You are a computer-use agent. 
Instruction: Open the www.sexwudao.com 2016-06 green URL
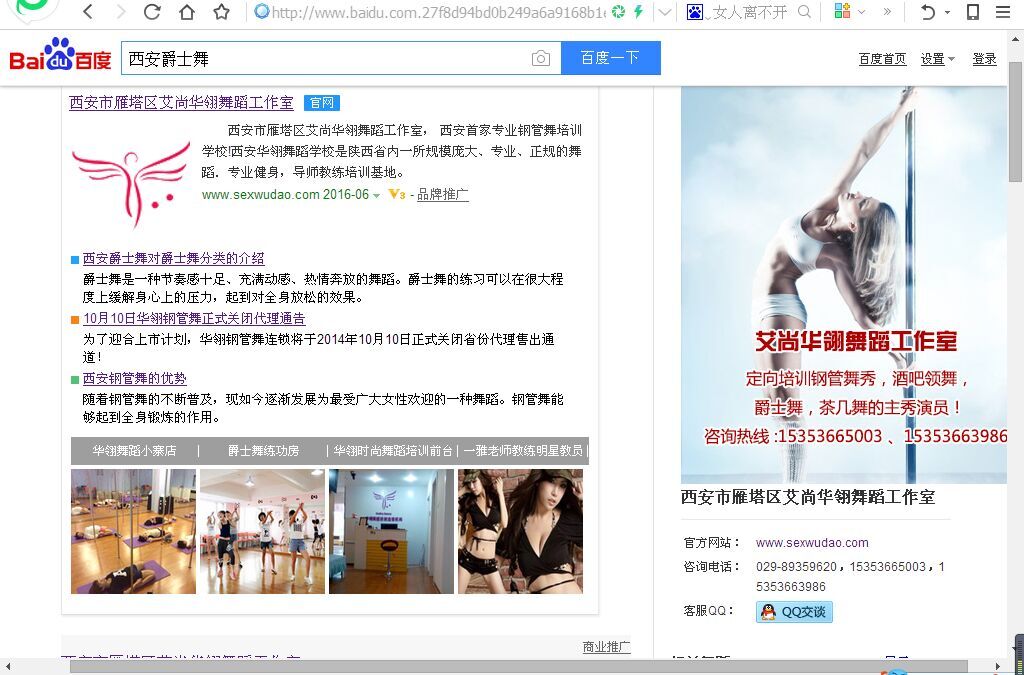coord(285,195)
